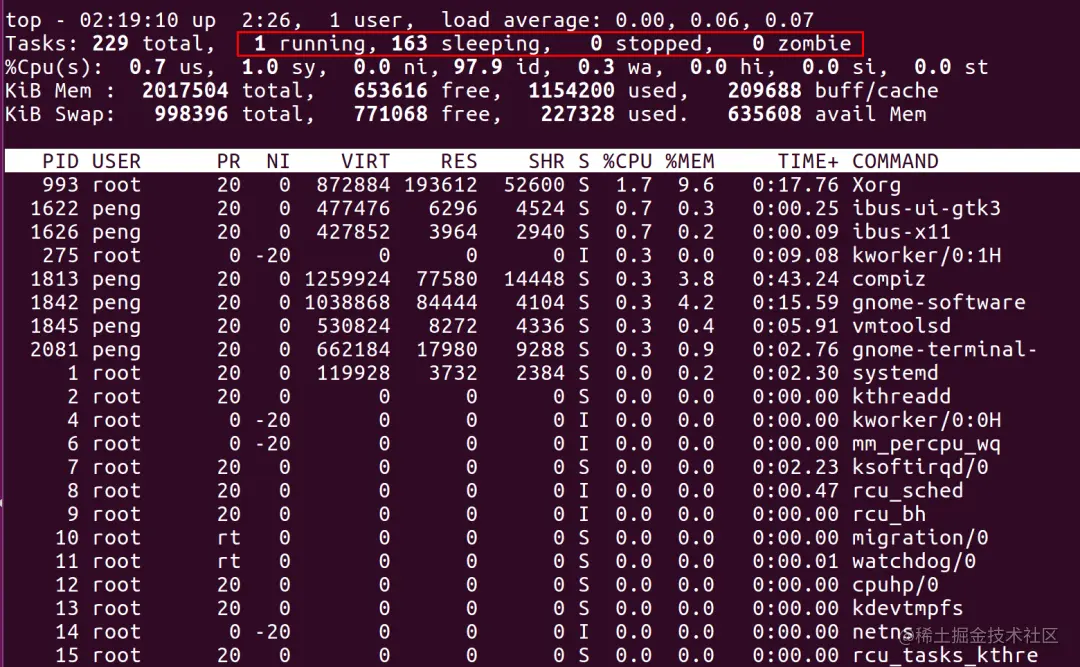Click the 998396 swap total value
The width and height of the screenshot is (1080, 667).
click(x=191, y=114)
